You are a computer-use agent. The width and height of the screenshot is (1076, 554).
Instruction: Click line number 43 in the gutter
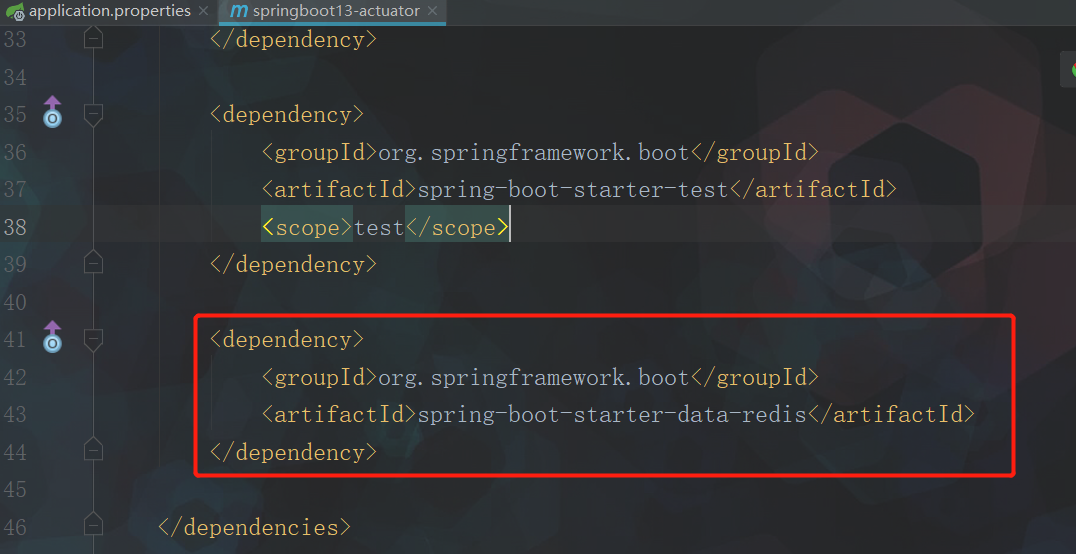[15, 415]
